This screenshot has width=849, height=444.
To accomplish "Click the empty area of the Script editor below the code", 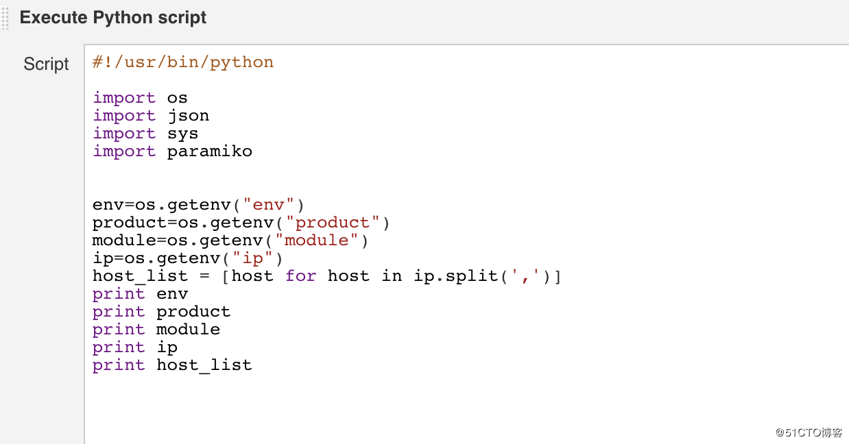I will [466, 409].
